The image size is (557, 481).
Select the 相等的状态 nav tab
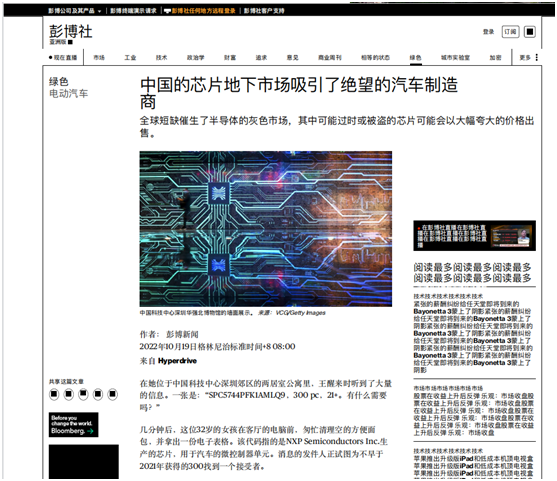click(x=375, y=58)
